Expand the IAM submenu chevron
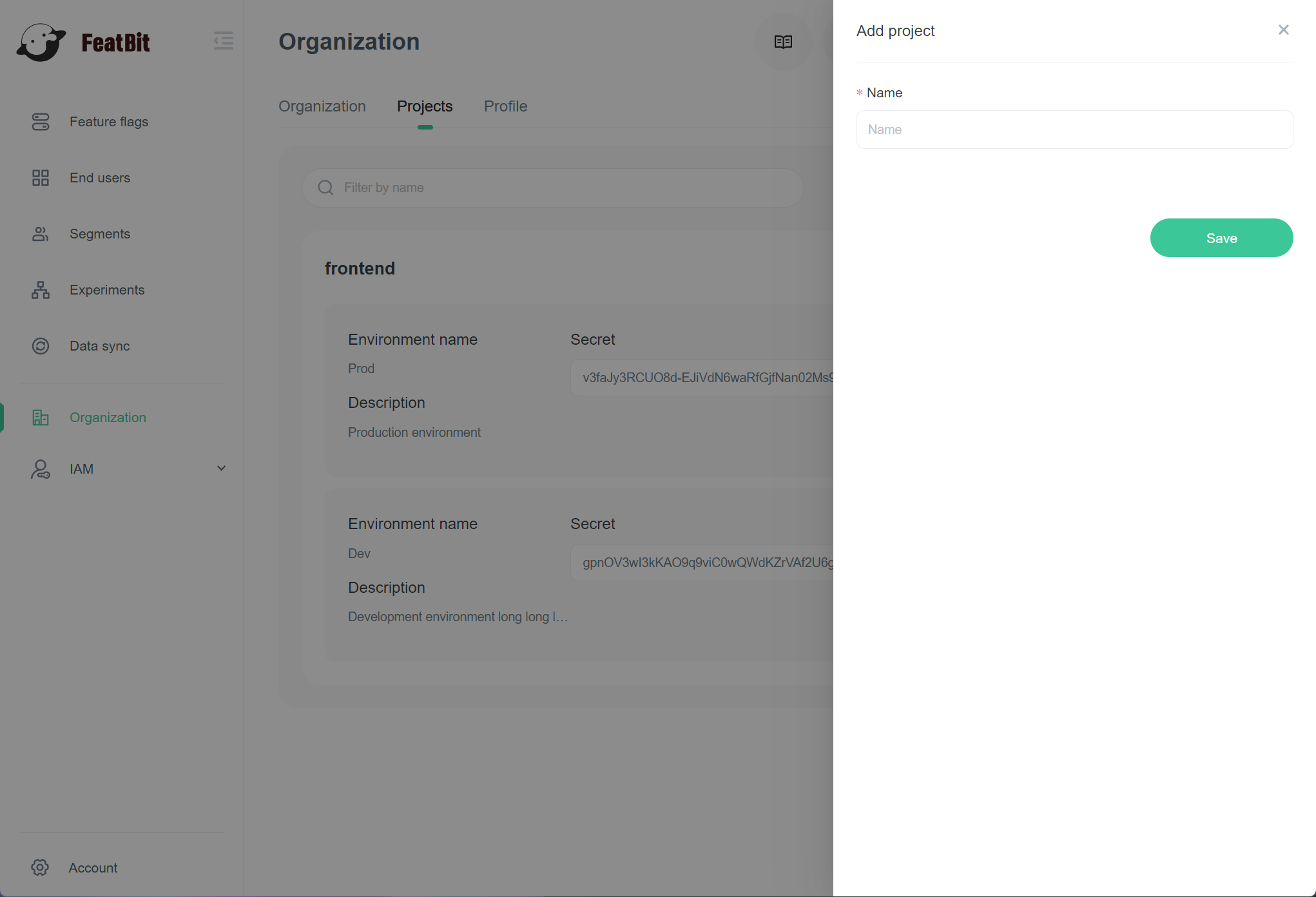This screenshot has height=897, width=1316. 221,468
